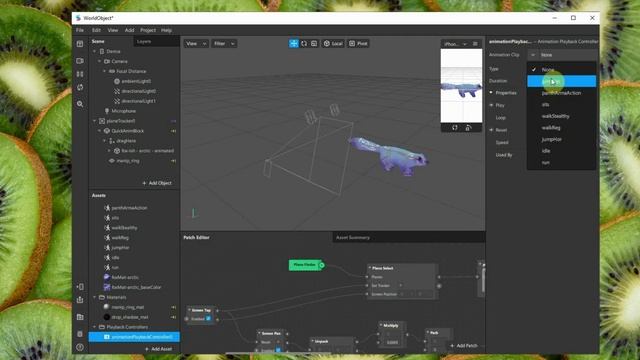Select manip_ring_mat material asset
Image resolution: width=640 pixels, height=360 pixels.
[x=127, y=307]
